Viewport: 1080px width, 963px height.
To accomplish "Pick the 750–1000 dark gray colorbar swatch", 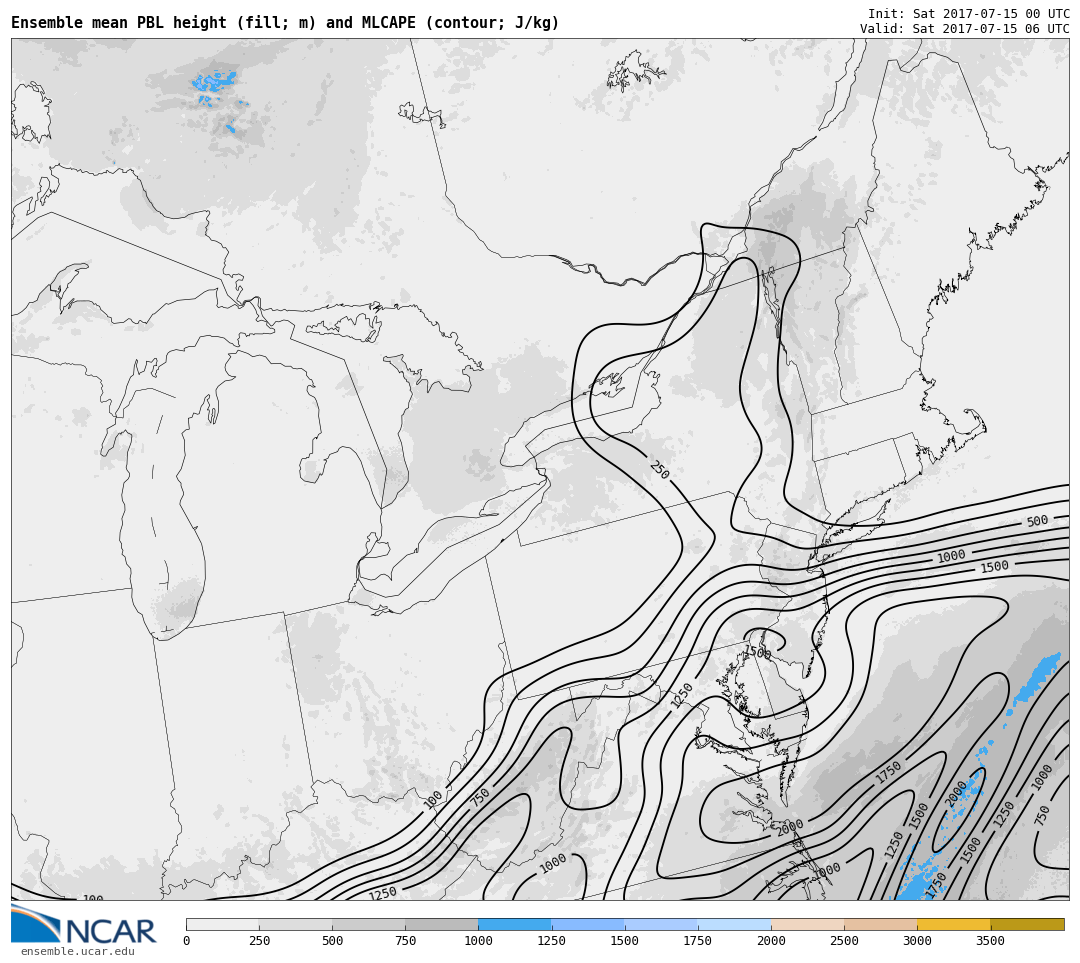I will point(442,924).
